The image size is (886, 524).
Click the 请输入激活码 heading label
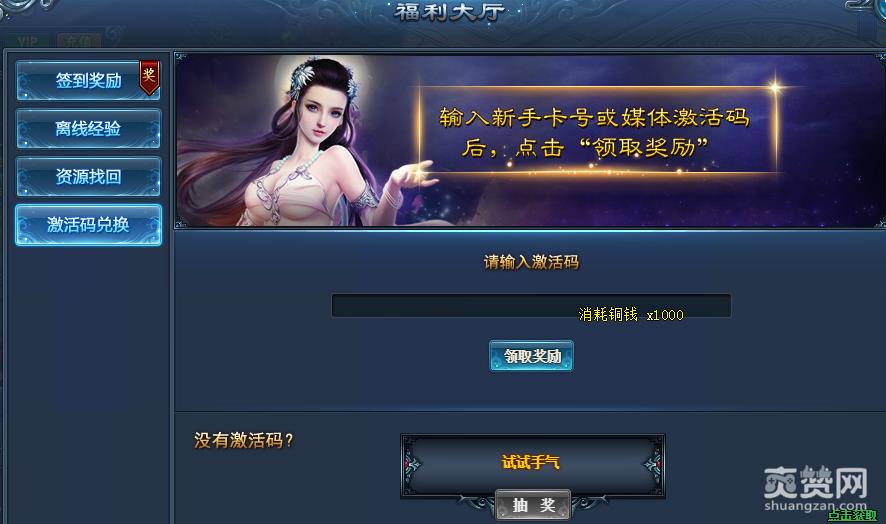pyautogui.click(x=531, y=262)
